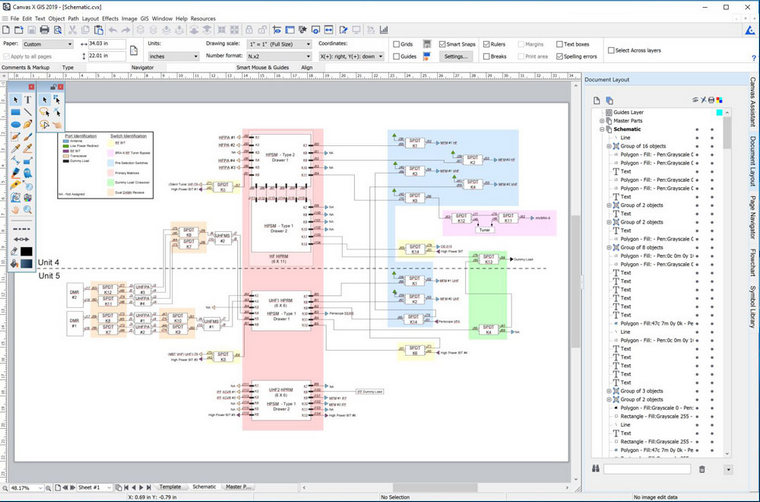Add new page icon in Document Layout
760x502 pixels.
(x=594, y=101)
